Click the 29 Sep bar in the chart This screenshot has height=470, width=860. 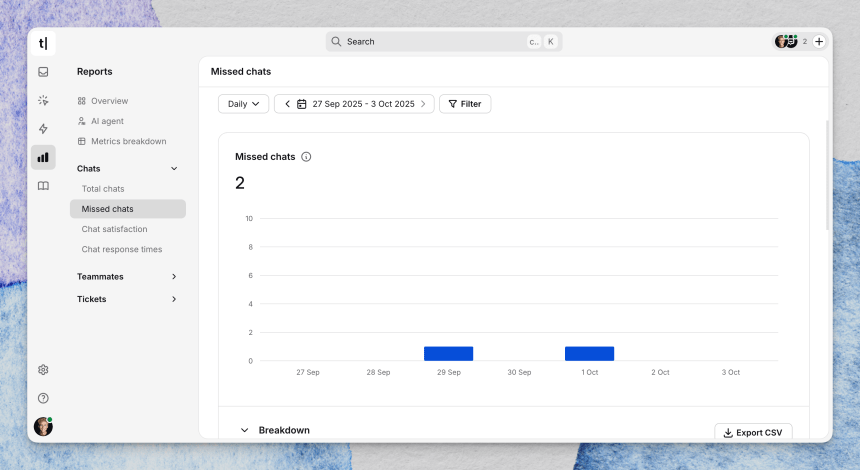pos(449,354)
